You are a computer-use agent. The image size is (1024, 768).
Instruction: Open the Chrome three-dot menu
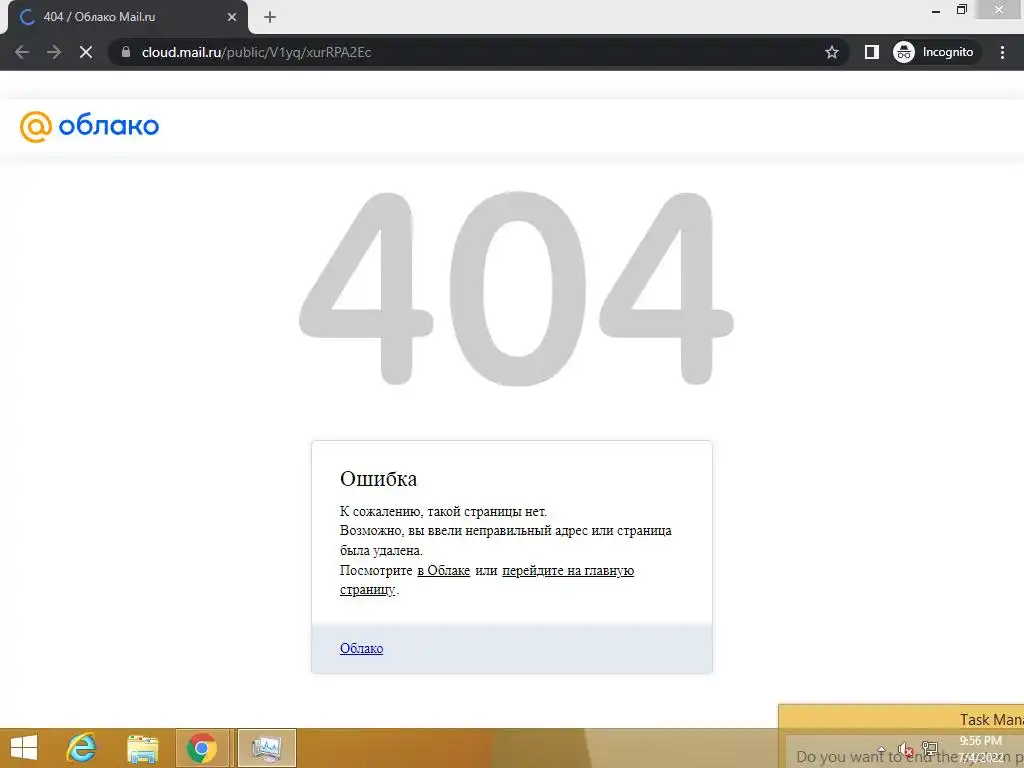coord(1002,52)
